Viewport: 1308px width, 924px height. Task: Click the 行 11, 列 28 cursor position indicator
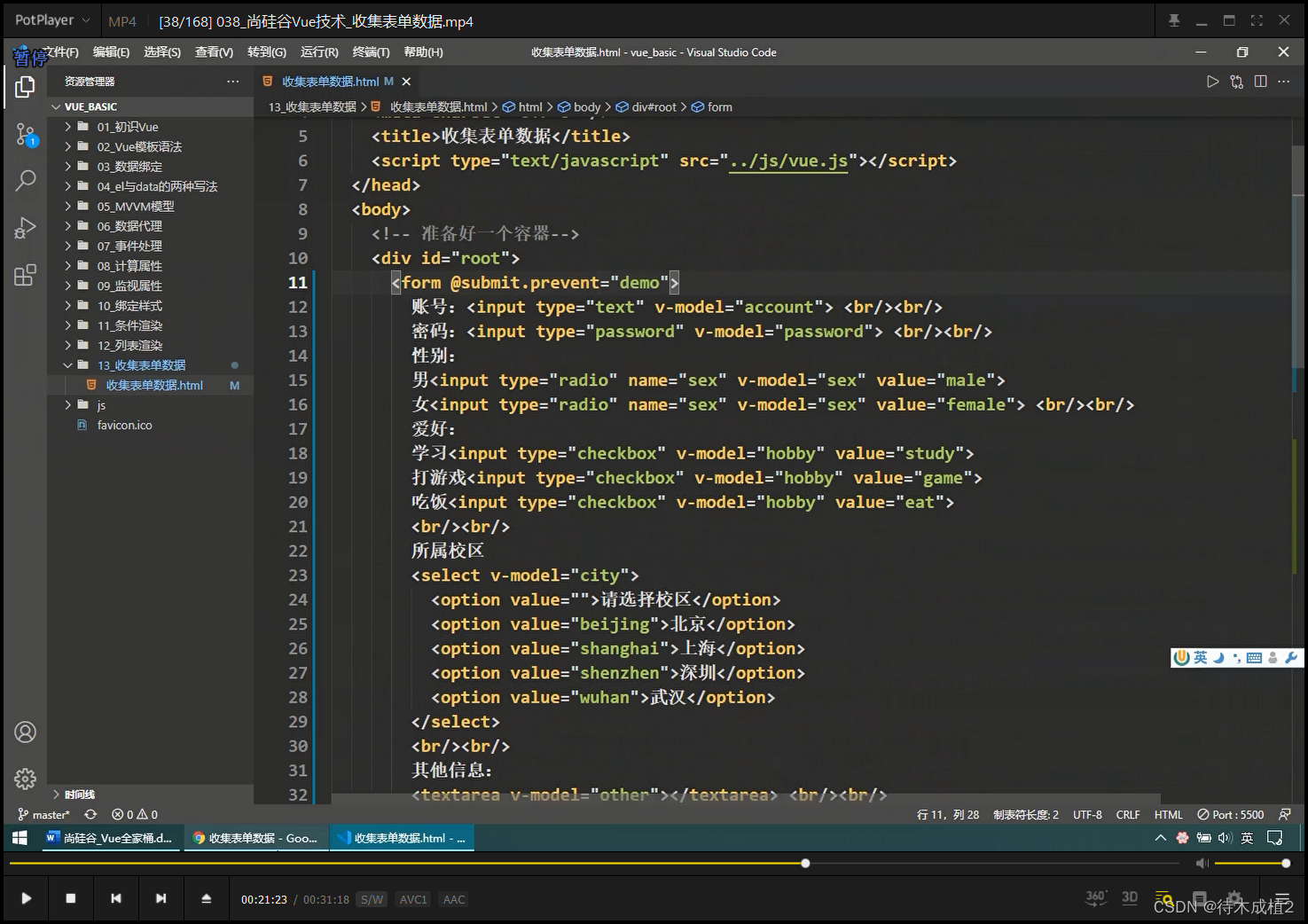tap(948, 815)
